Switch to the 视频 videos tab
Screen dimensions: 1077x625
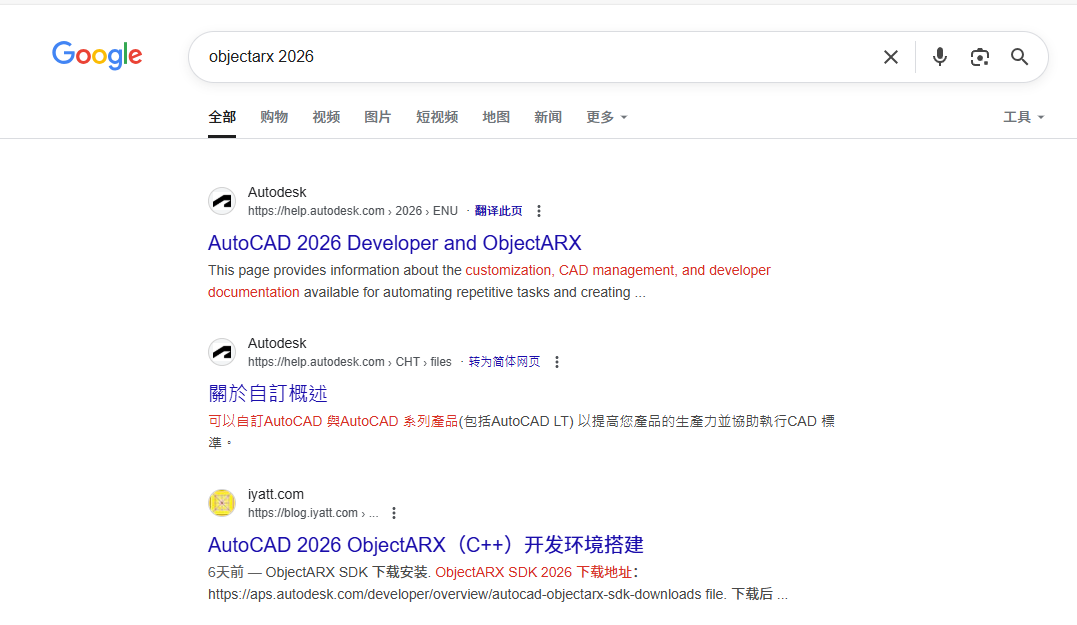(x=326, y=117)
